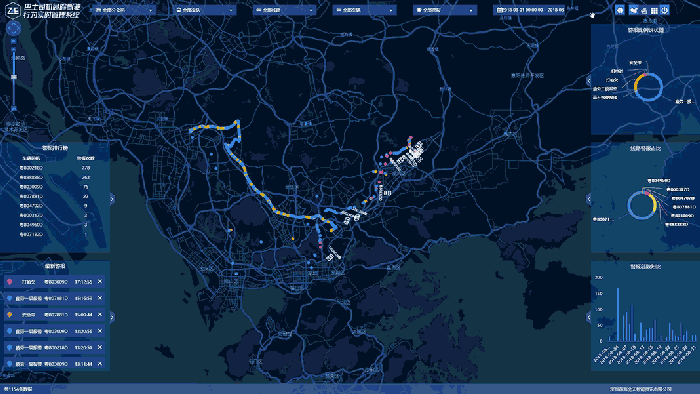Open the third filter dropdown in top bar
Image resolution: width=700 pixels, height=394 pixels.
point(284,10)
